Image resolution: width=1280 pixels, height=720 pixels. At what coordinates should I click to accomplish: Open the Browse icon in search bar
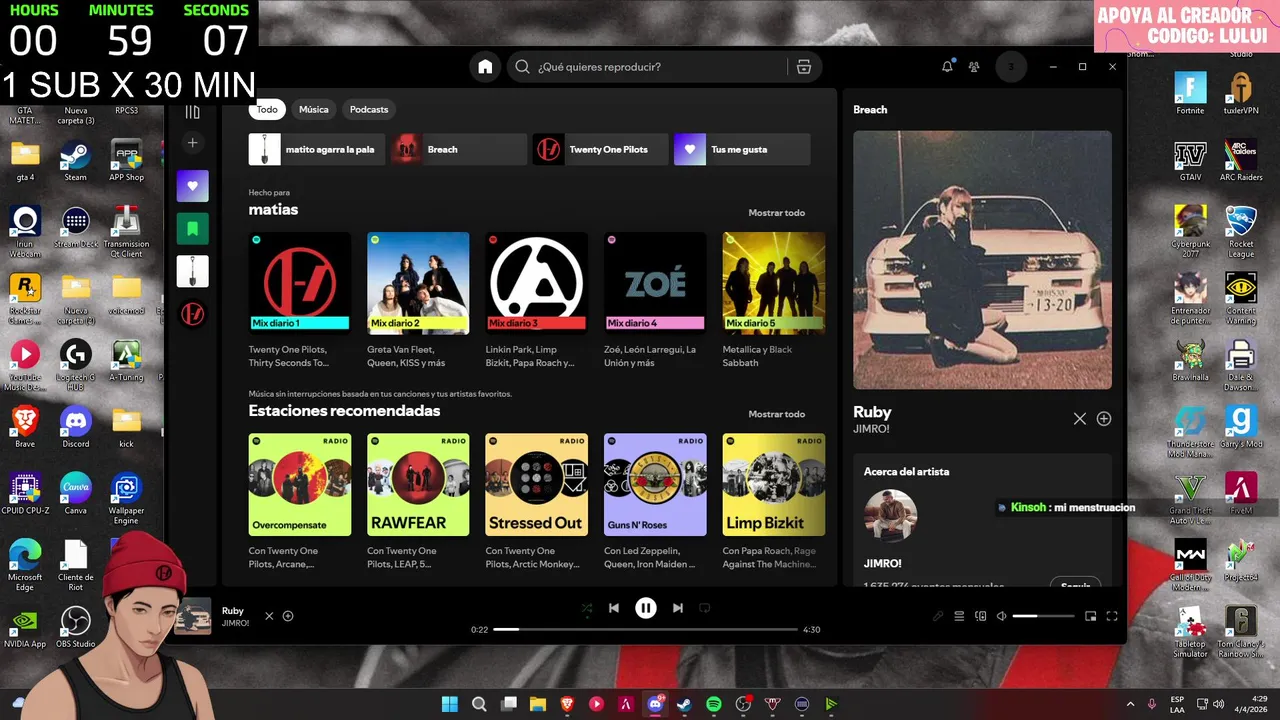(803, 67)
